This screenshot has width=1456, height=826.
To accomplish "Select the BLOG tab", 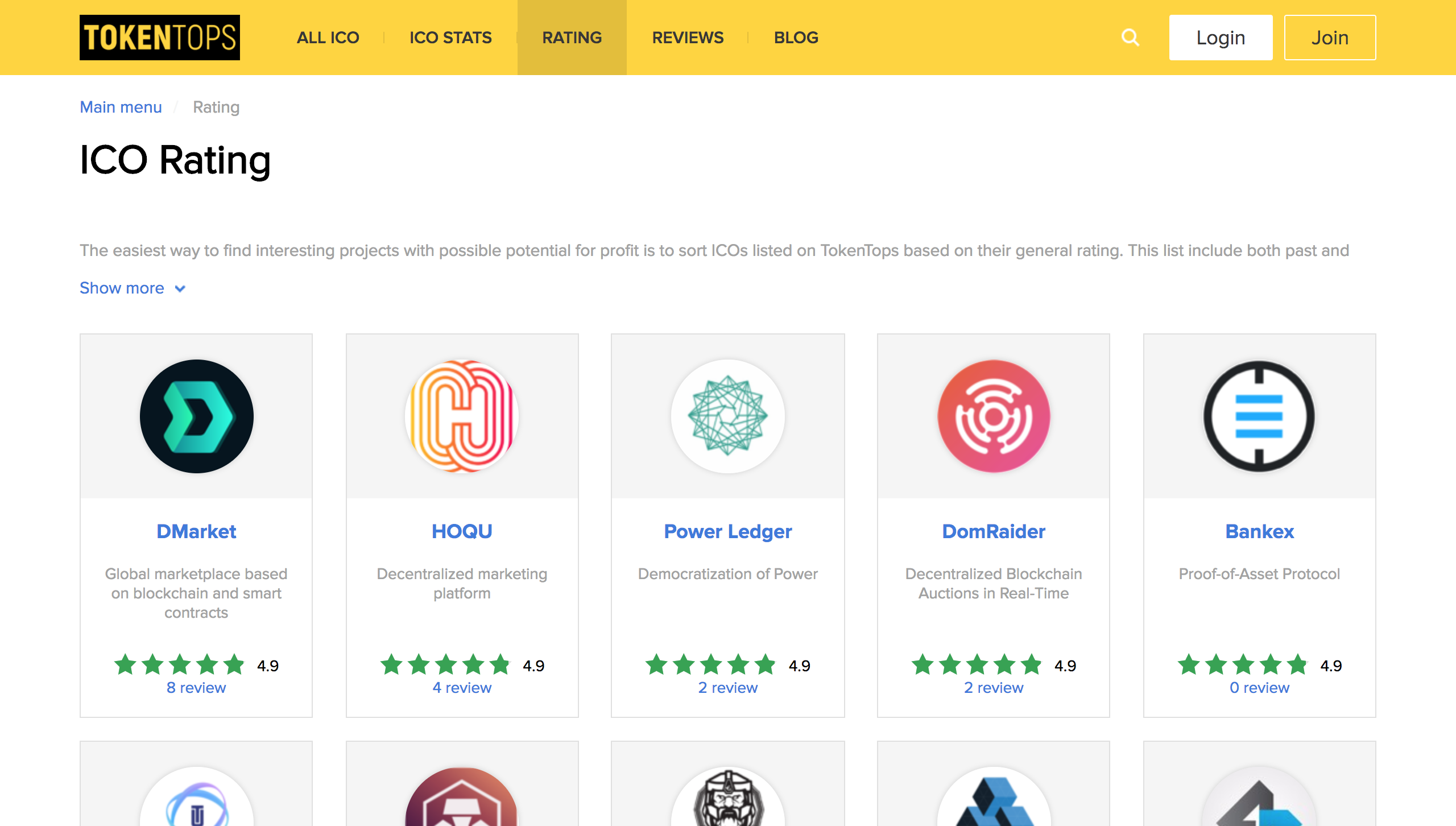I will [796, 38].
